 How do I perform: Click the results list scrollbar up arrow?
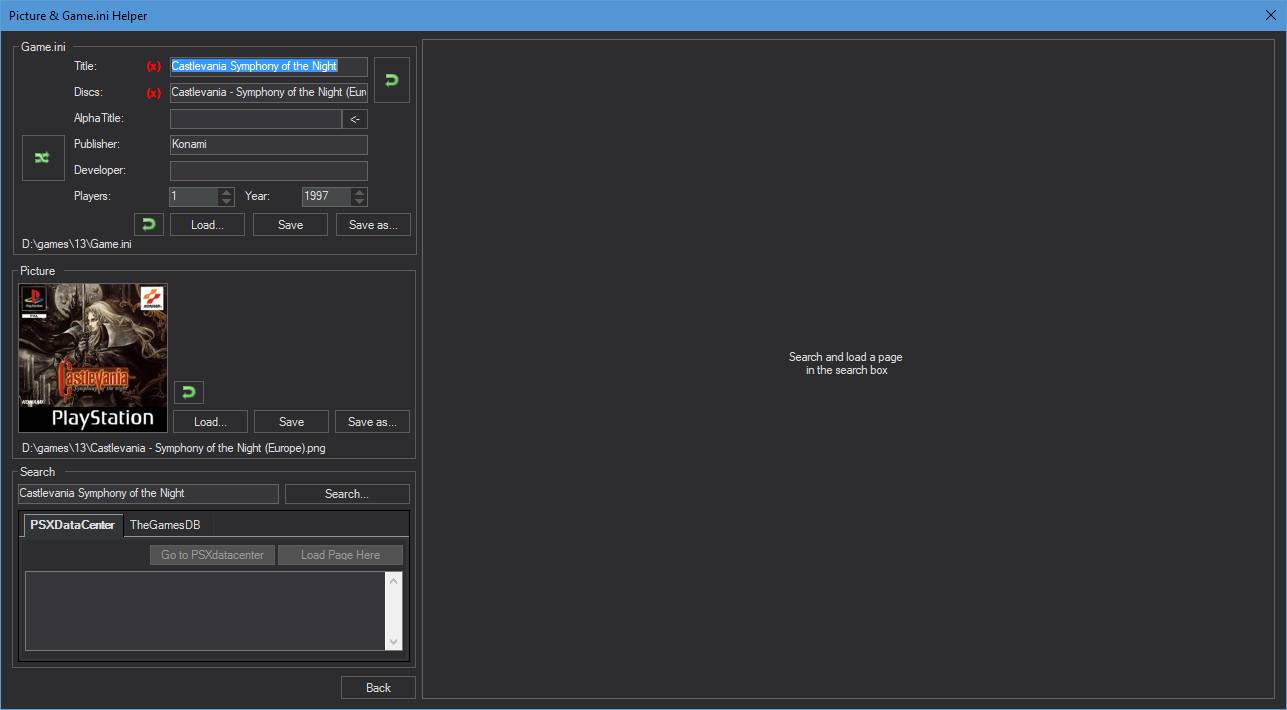click(394, 580)
